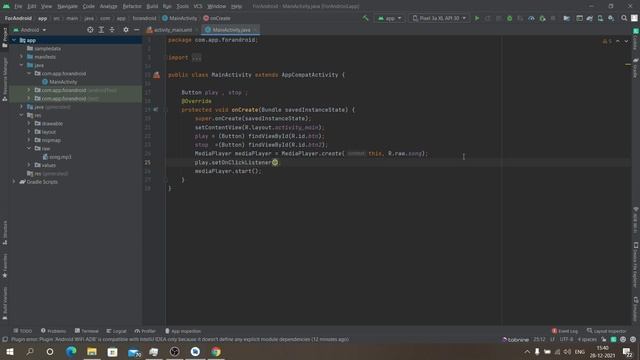640x360 pixels.
Task: Click the Windows taskbar search icon
Action: (x=30, y=352)
